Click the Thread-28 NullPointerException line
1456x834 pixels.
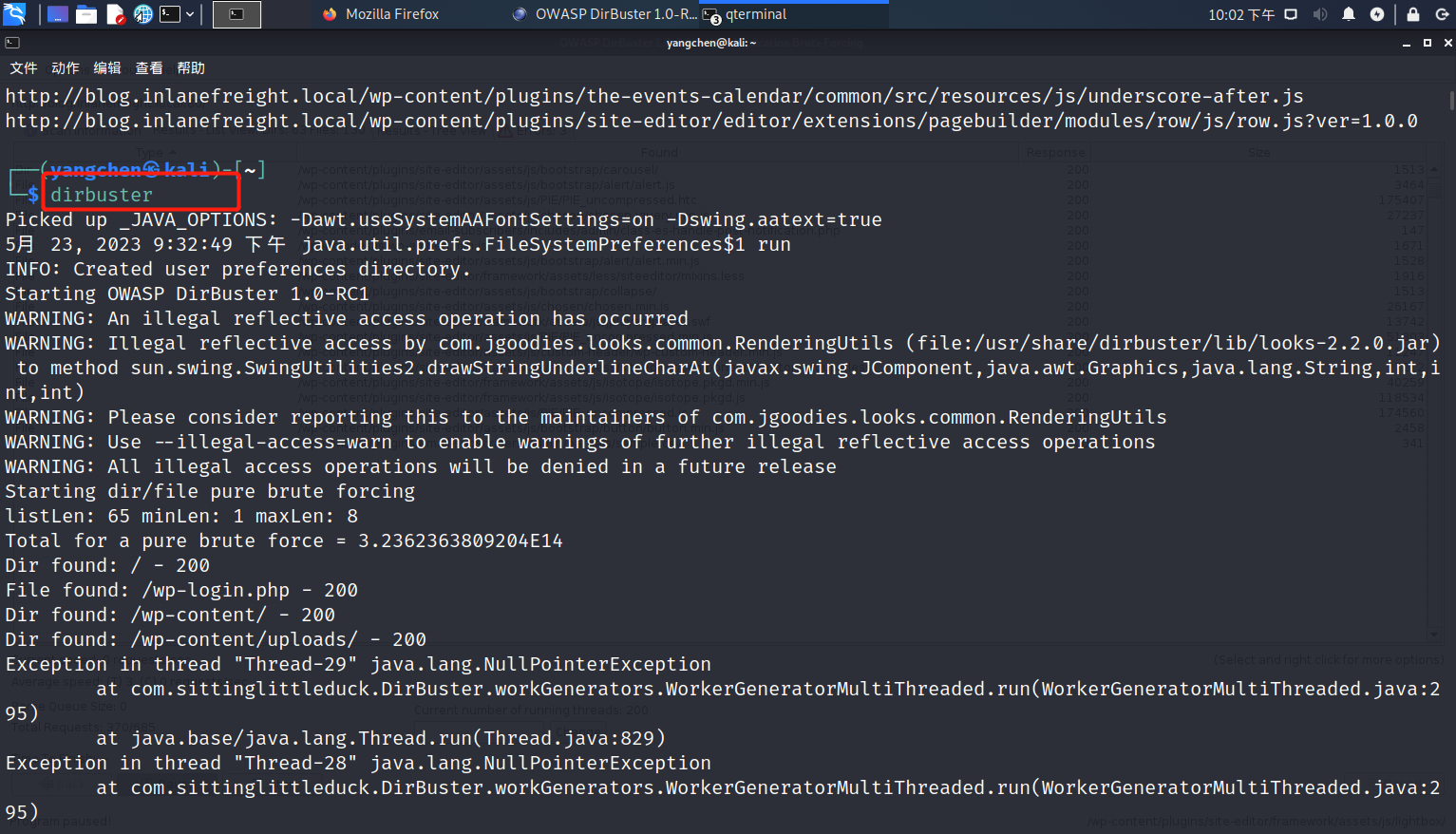(358, 763)
